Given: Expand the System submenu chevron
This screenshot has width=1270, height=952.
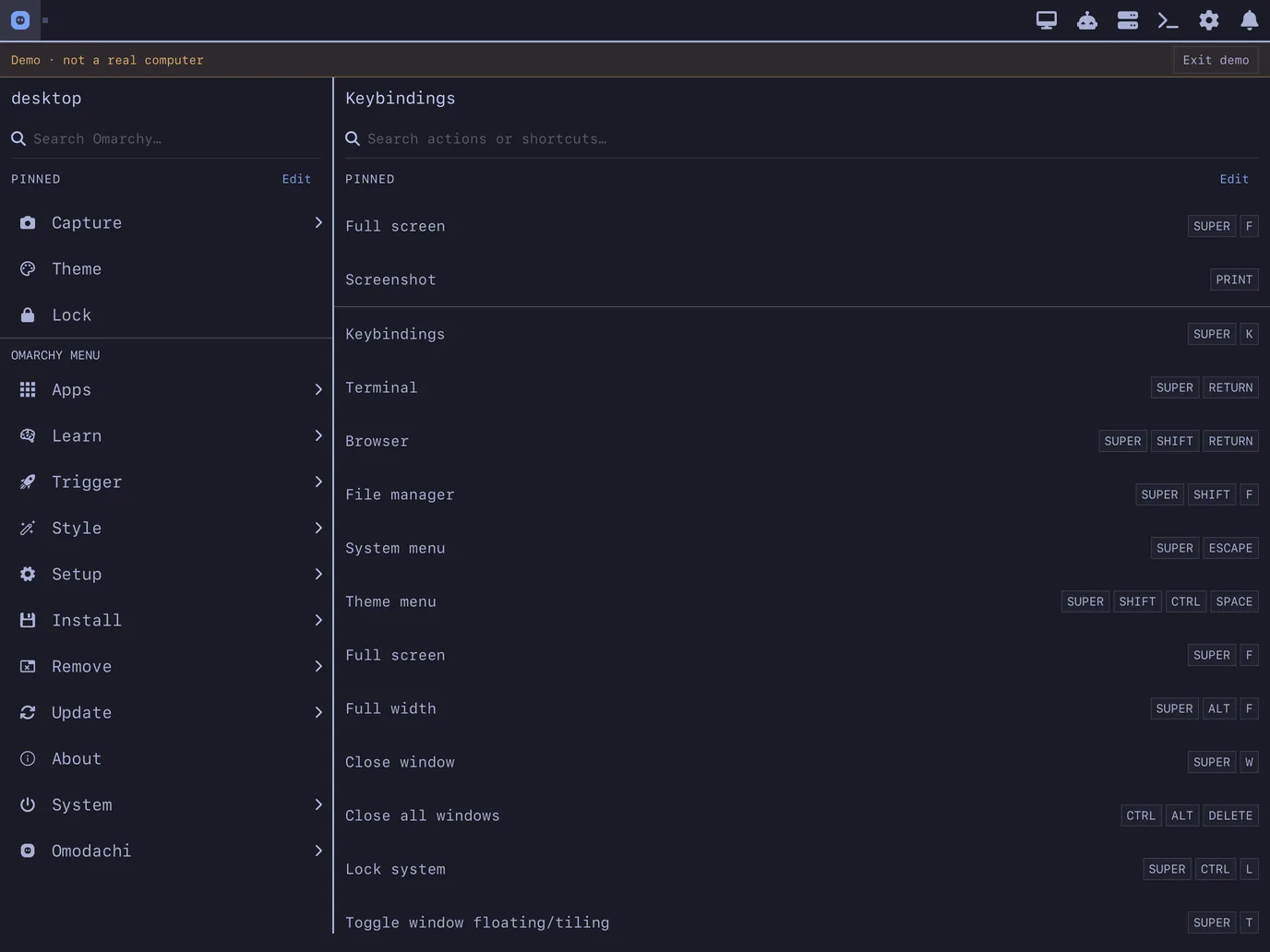Looking at the screenshot, I should click(x=318, y=804).
